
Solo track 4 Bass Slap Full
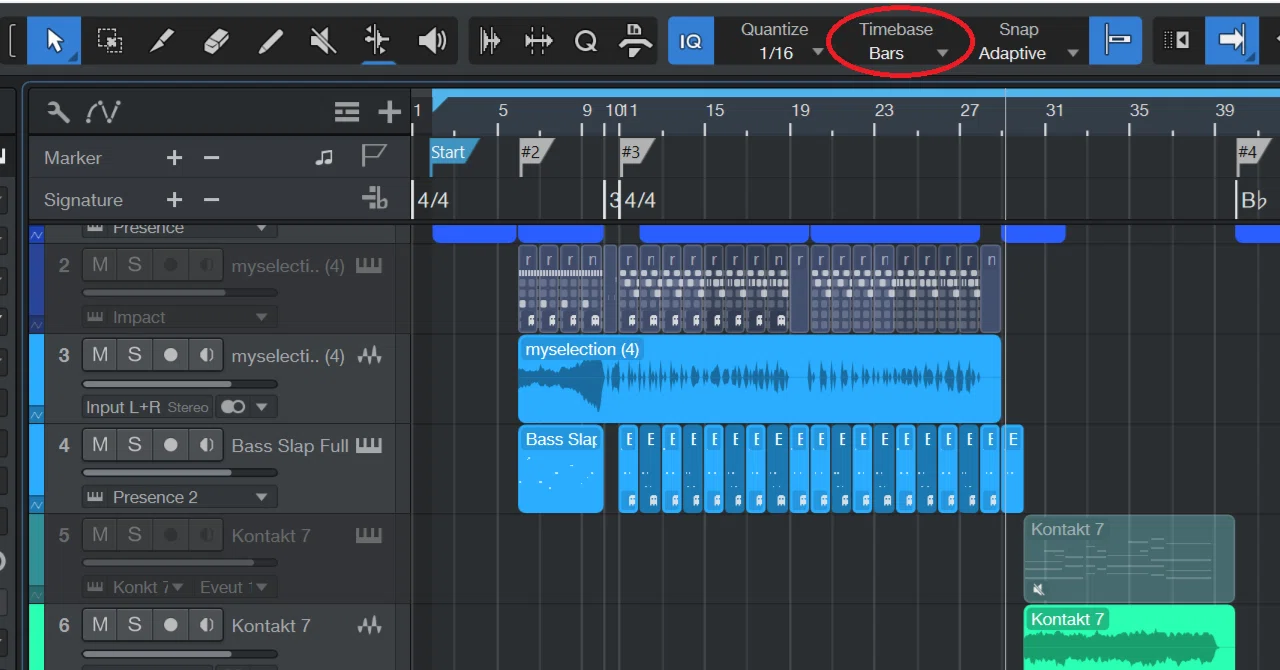134,445
